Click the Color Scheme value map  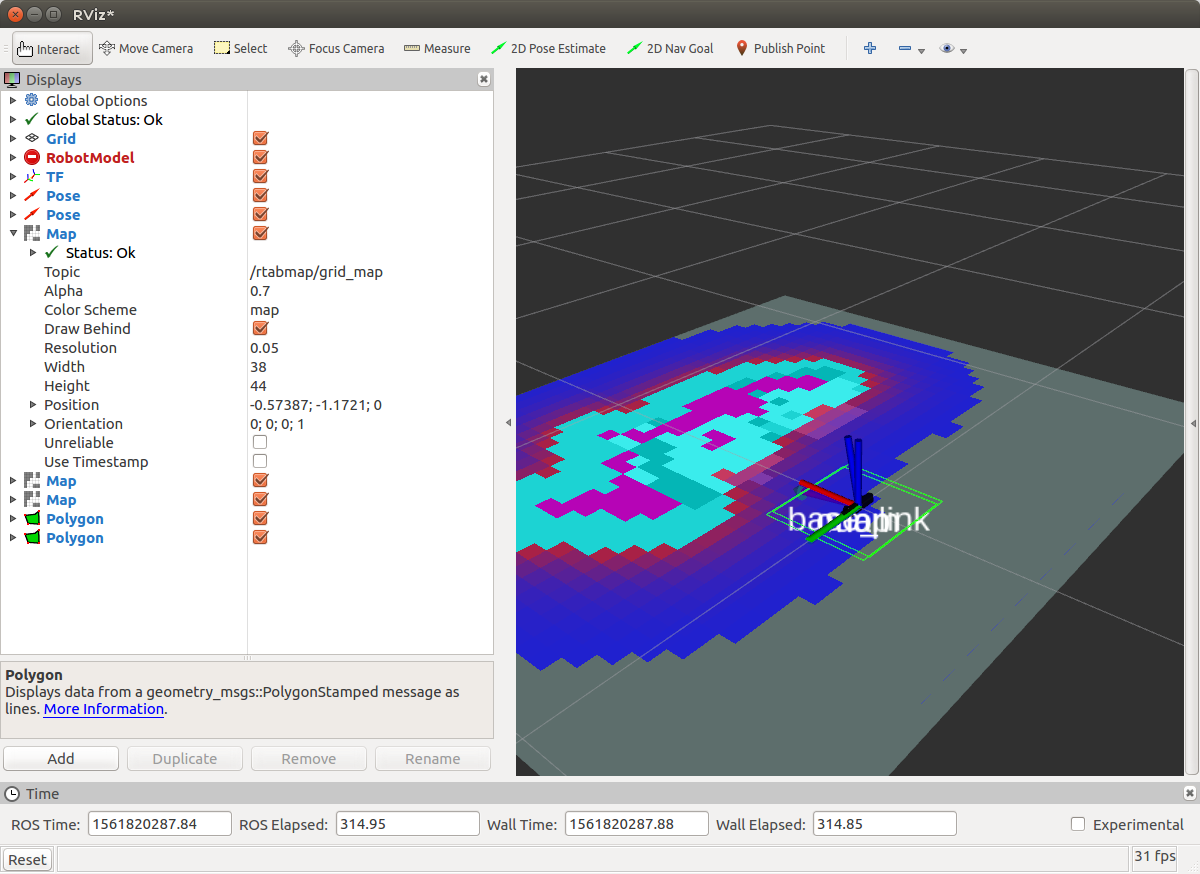[x=264, y=309]
